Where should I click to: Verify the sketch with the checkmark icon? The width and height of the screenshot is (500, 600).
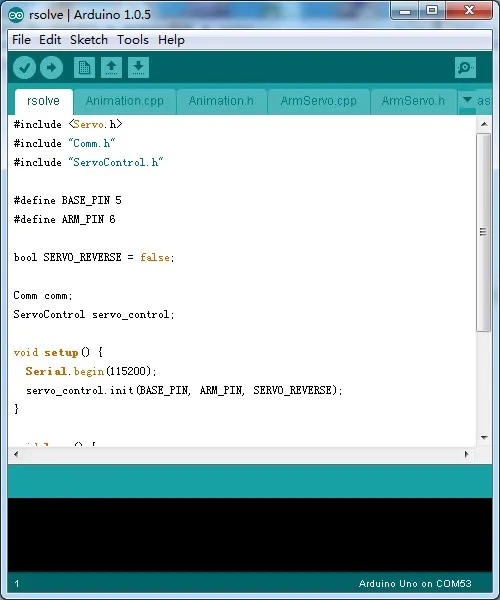click(24, 68)
